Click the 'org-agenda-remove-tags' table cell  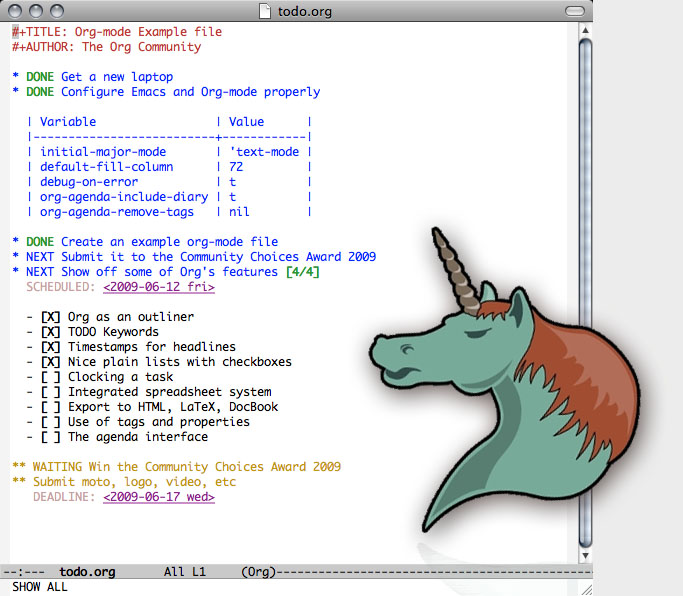[x=117, y=212]
